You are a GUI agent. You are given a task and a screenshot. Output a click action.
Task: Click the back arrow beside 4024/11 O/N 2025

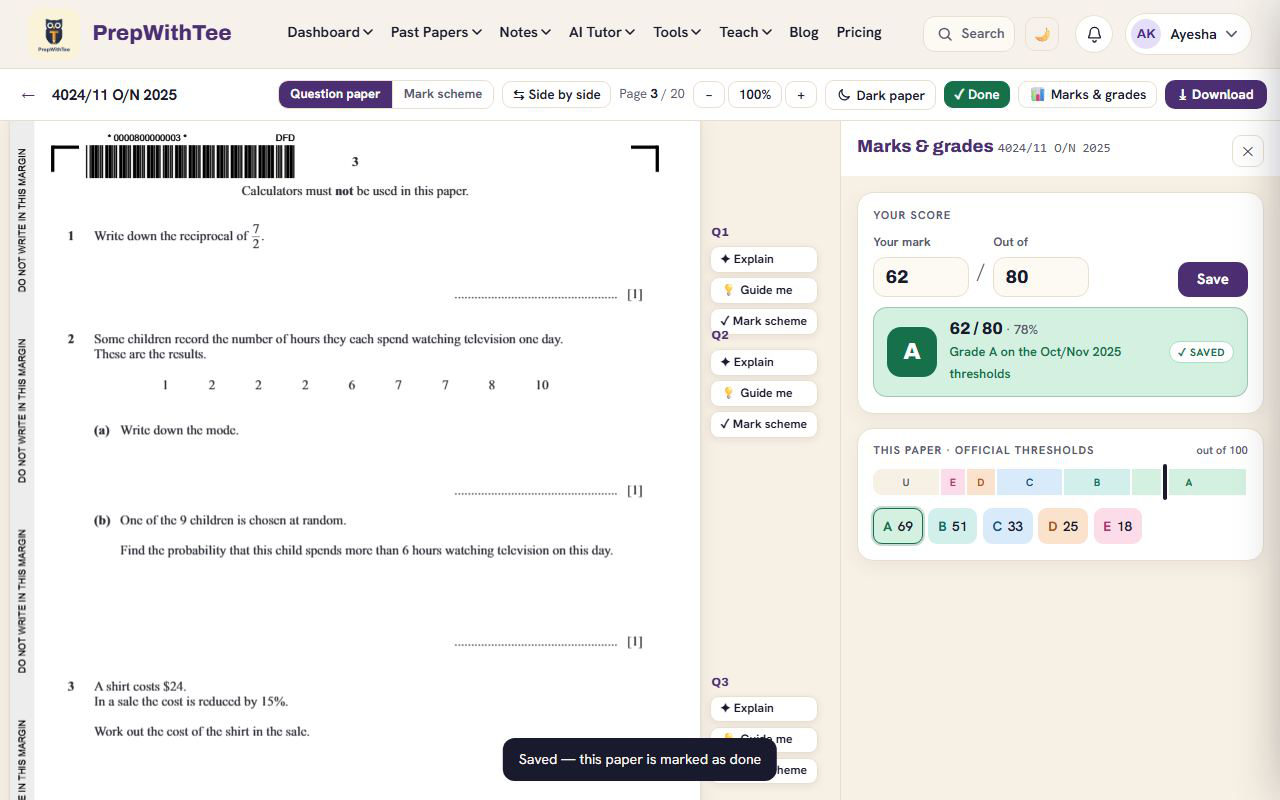pos(28,95)
